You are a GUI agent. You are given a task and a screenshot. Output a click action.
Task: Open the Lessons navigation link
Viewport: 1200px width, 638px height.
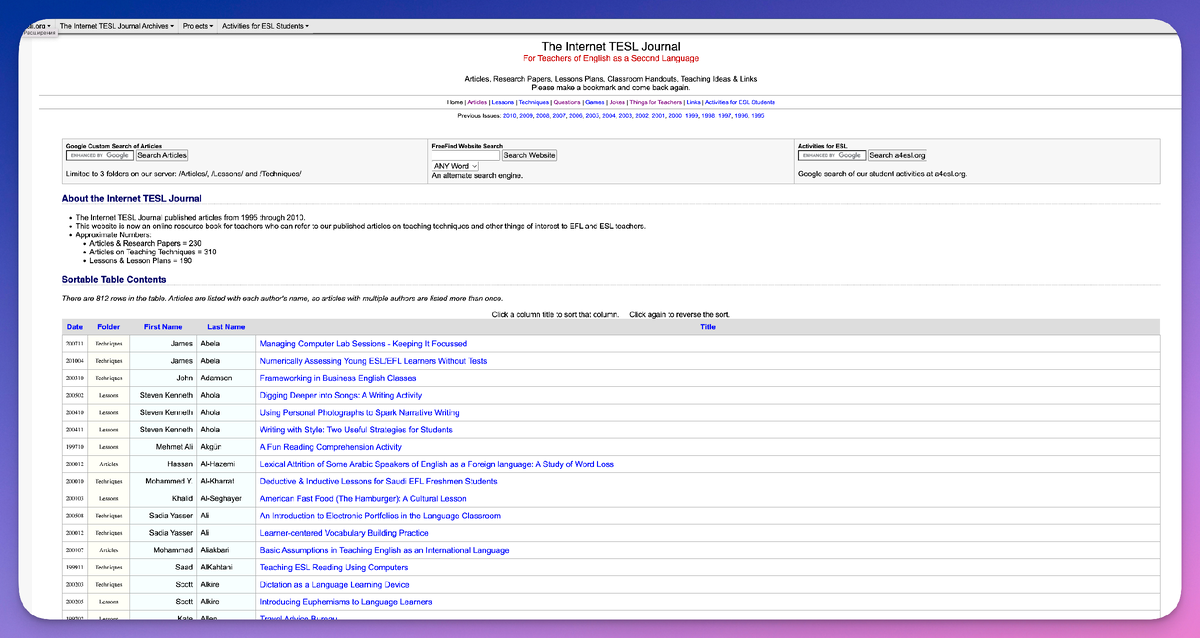click(503, 102)
